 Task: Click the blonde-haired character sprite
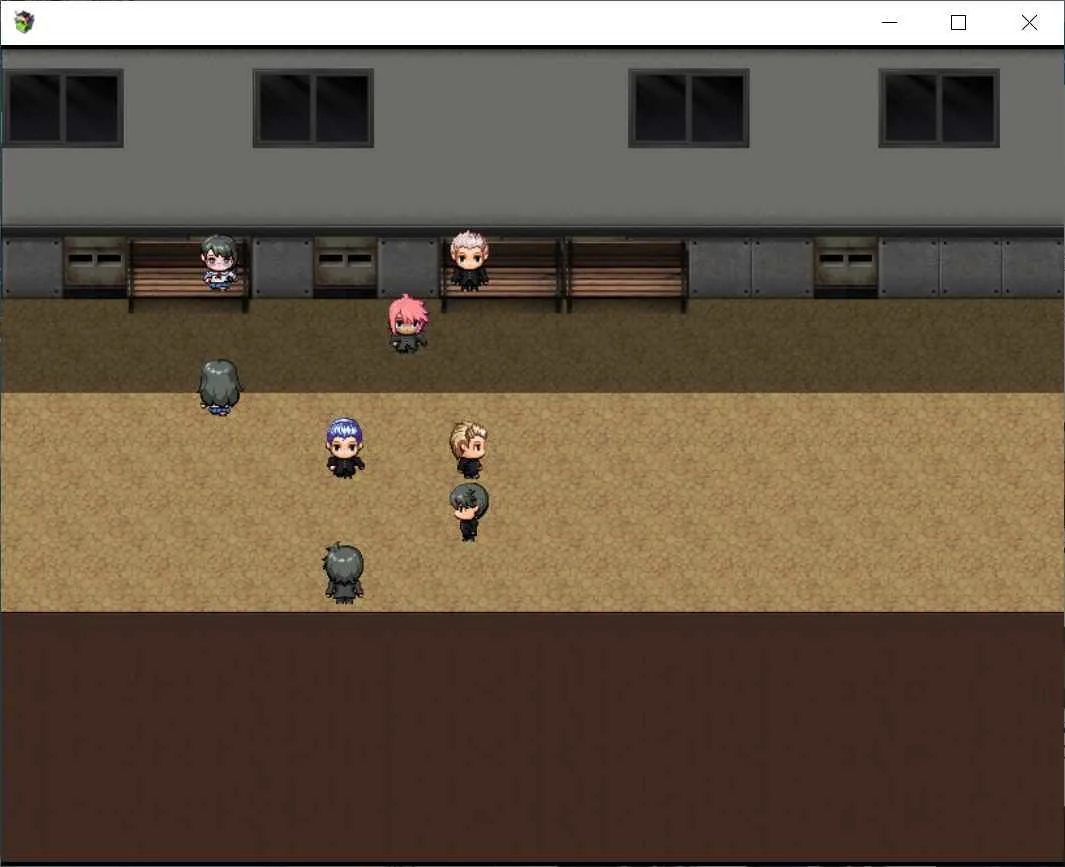click(469, 450)
